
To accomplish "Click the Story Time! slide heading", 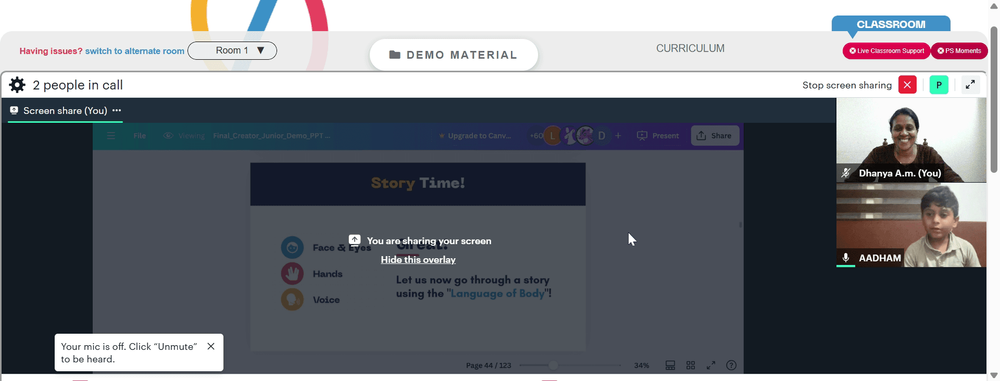I will tap(418, 184).
